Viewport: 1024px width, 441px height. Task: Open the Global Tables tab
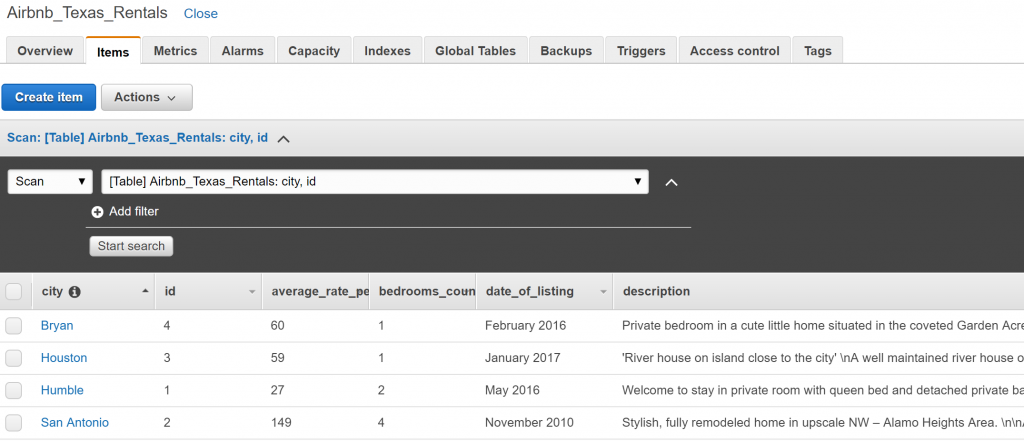[x=475, y=51]
